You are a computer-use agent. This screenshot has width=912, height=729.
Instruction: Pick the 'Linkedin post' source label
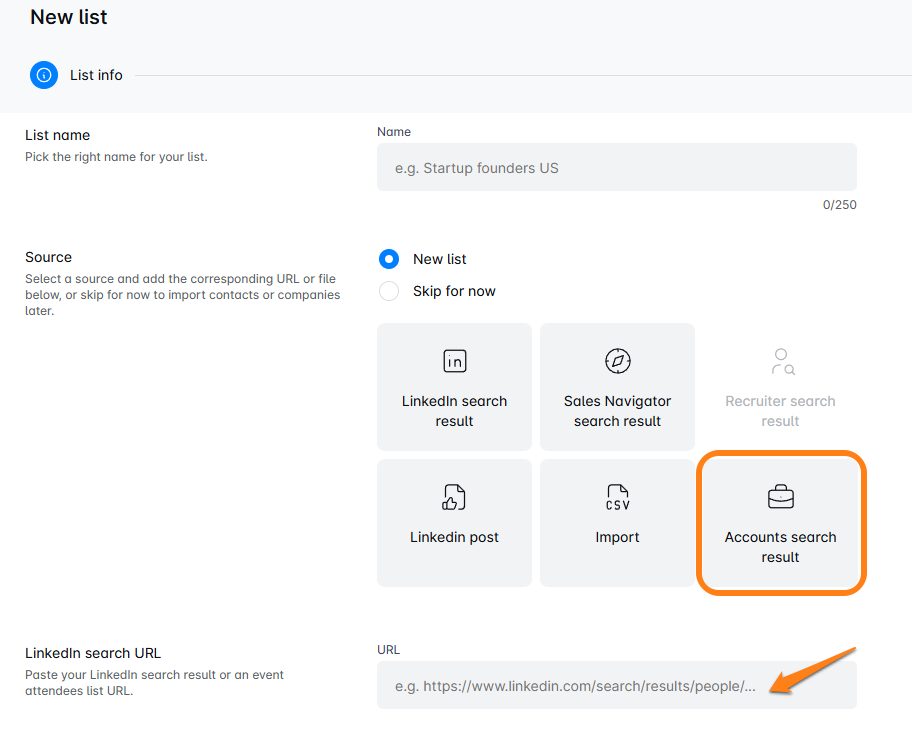pos(454,537)
